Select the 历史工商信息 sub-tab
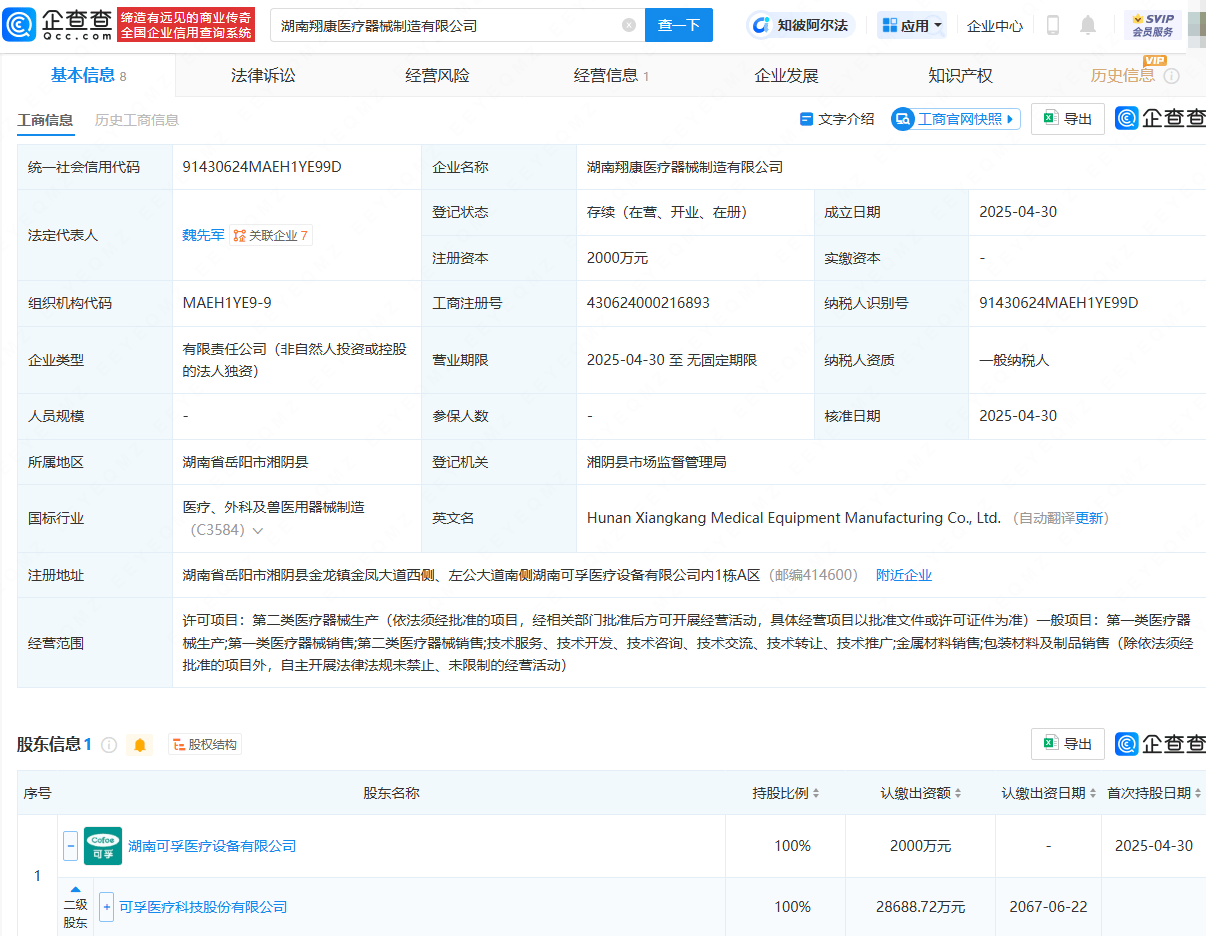 (x=137, y=120)
